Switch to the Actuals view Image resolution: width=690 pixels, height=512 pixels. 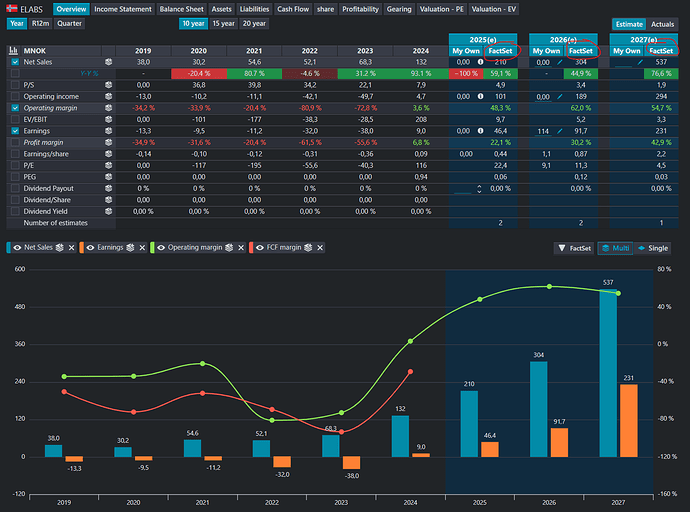coord(661,23)
